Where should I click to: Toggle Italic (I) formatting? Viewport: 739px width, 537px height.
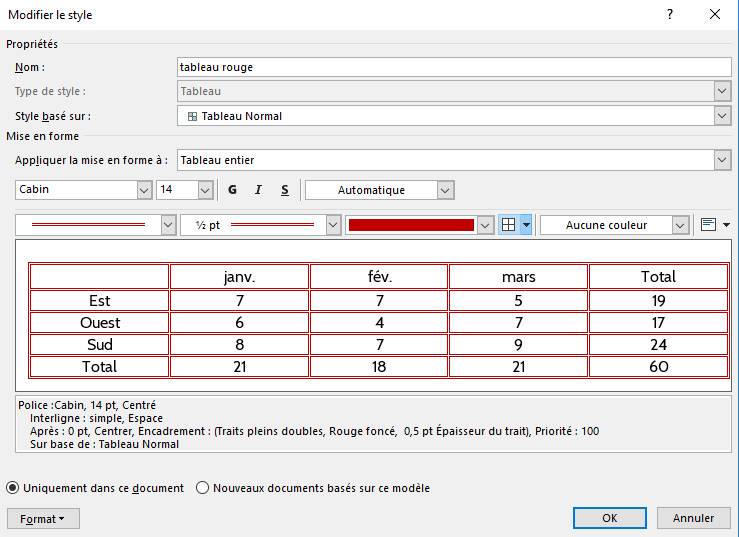click(258, 190)
